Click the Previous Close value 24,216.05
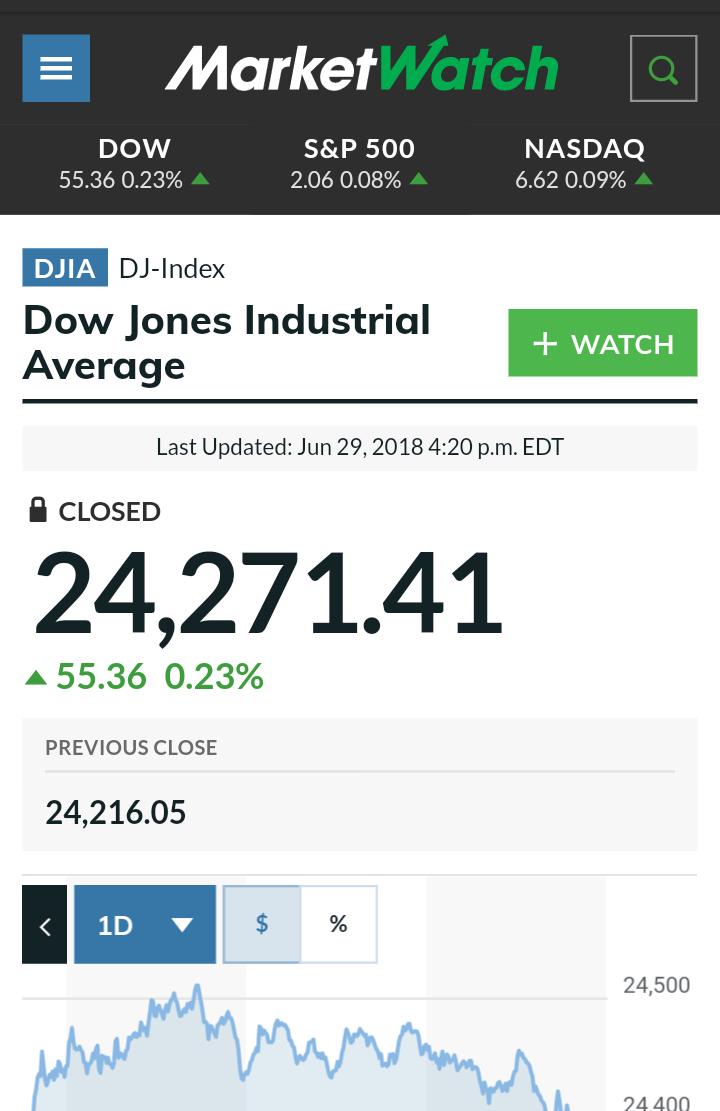This screenshot has width=720, height=1111. point(116,813)
